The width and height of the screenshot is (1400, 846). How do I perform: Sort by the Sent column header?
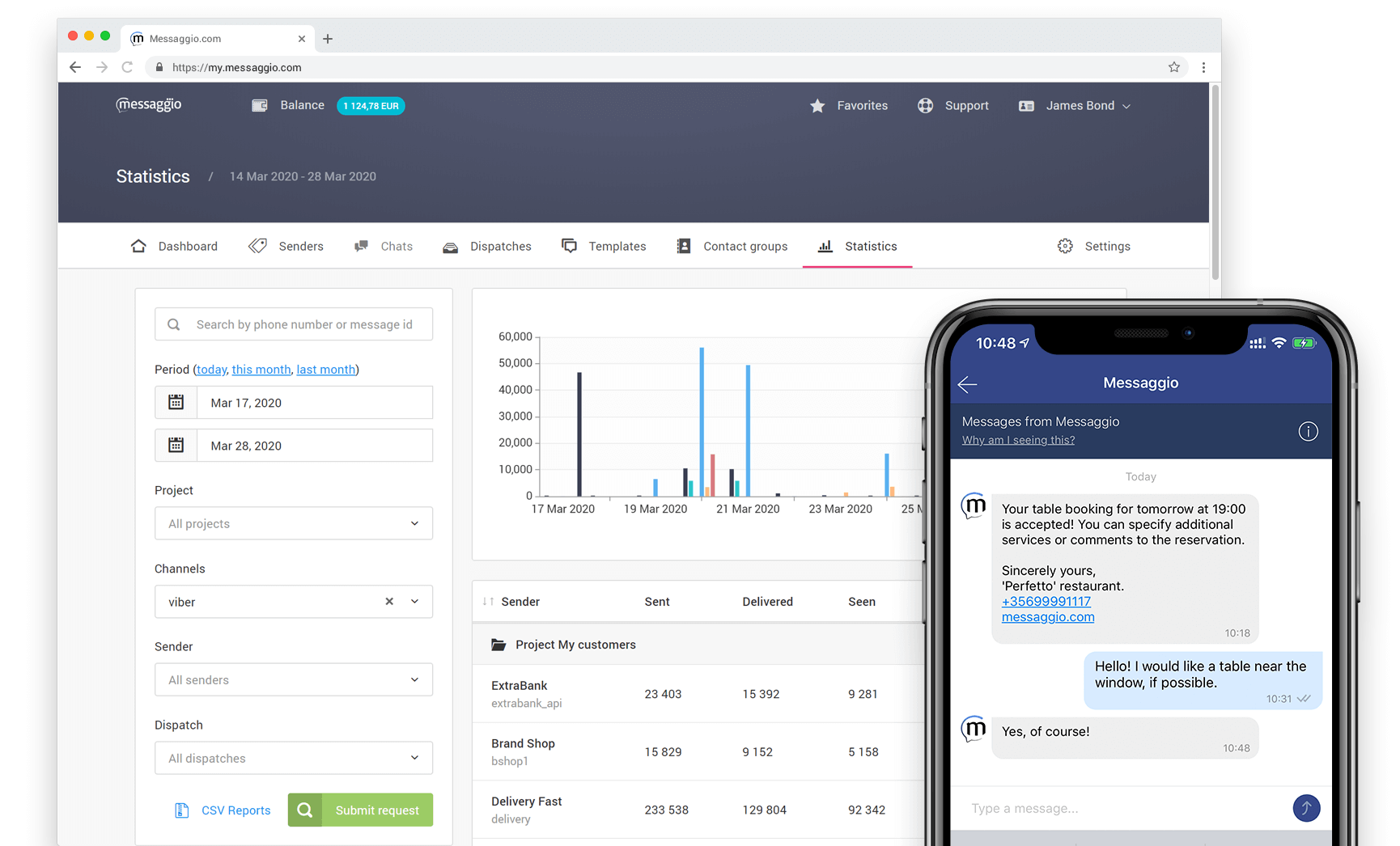pos(657,601)
